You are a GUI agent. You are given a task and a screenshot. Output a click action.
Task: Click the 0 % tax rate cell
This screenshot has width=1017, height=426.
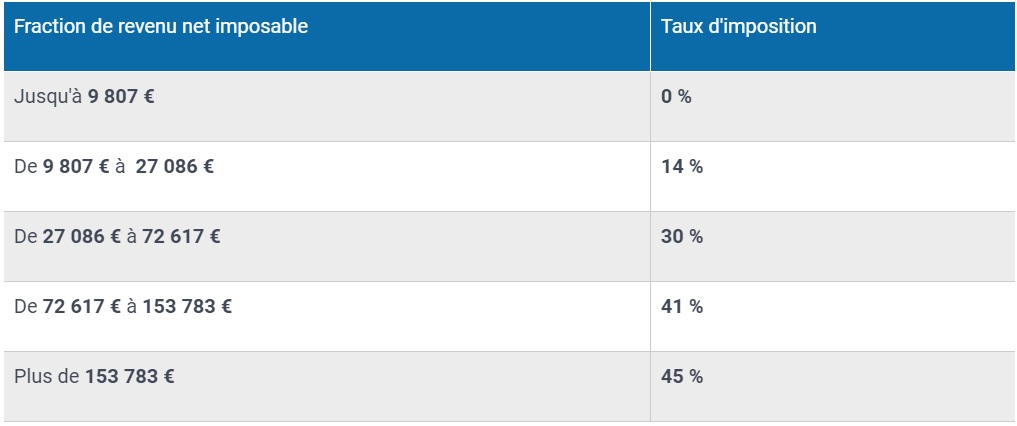pos(676,97)
